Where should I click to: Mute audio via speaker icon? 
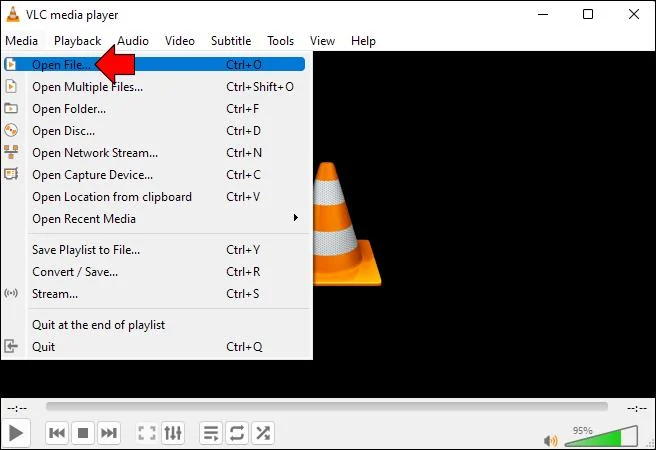pos(550,440)
